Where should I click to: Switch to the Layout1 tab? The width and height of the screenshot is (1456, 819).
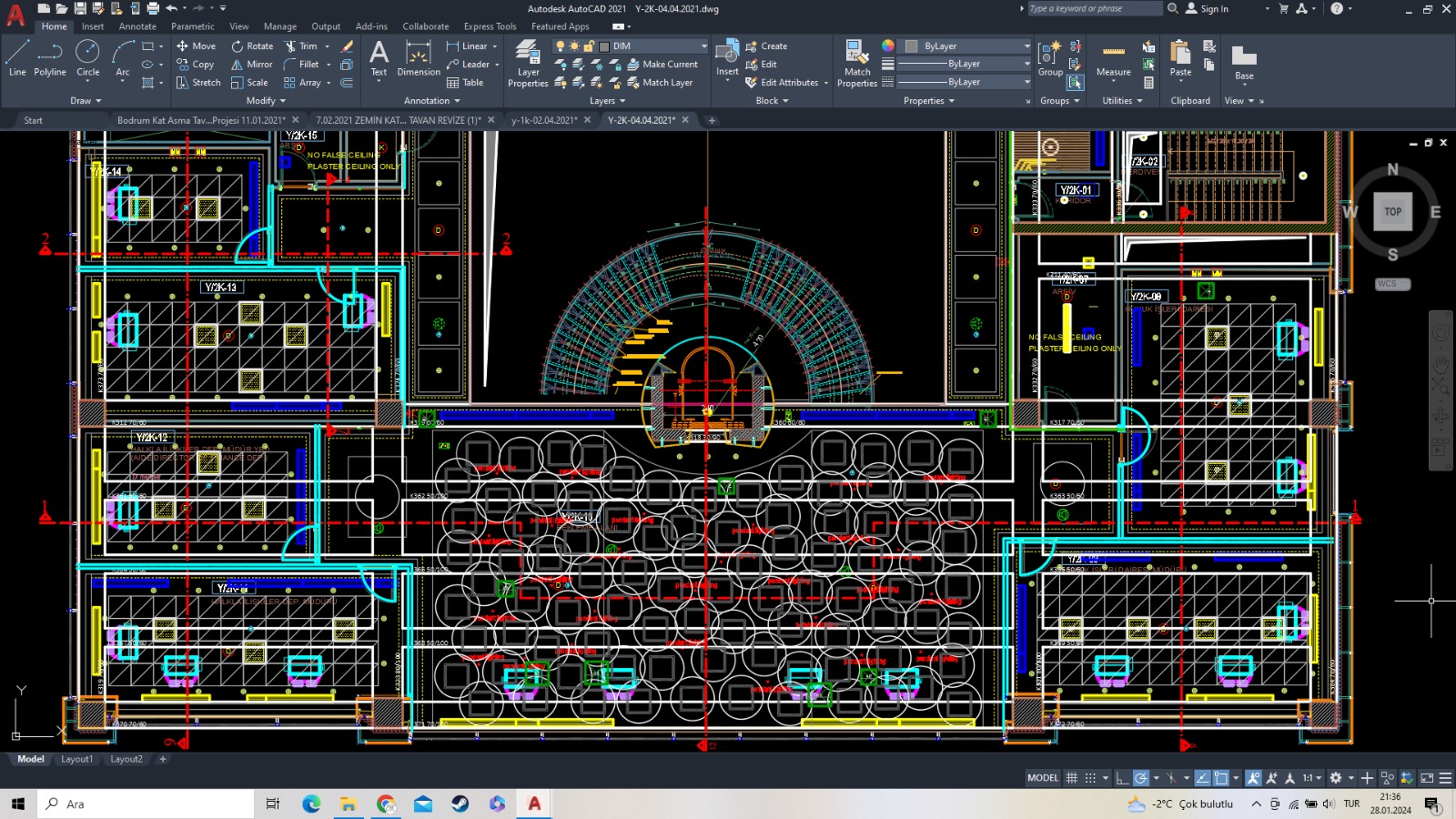pyautogui.click(x=76, y=759)
